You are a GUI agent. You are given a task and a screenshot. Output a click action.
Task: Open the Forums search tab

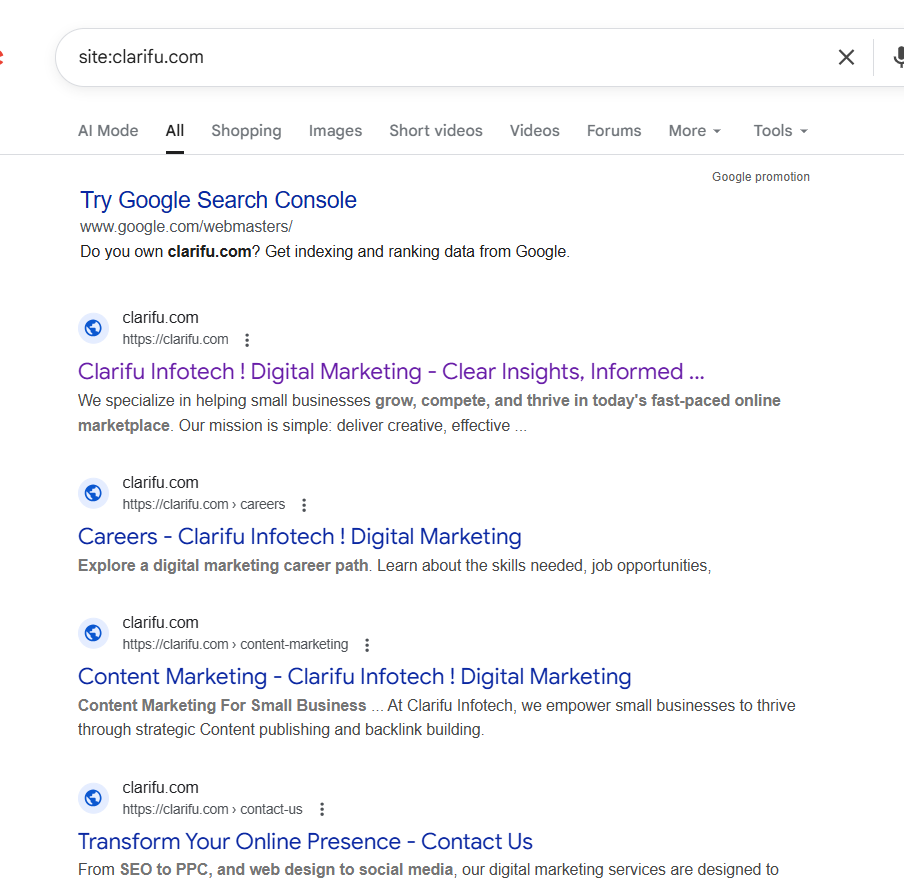(614, 131)
